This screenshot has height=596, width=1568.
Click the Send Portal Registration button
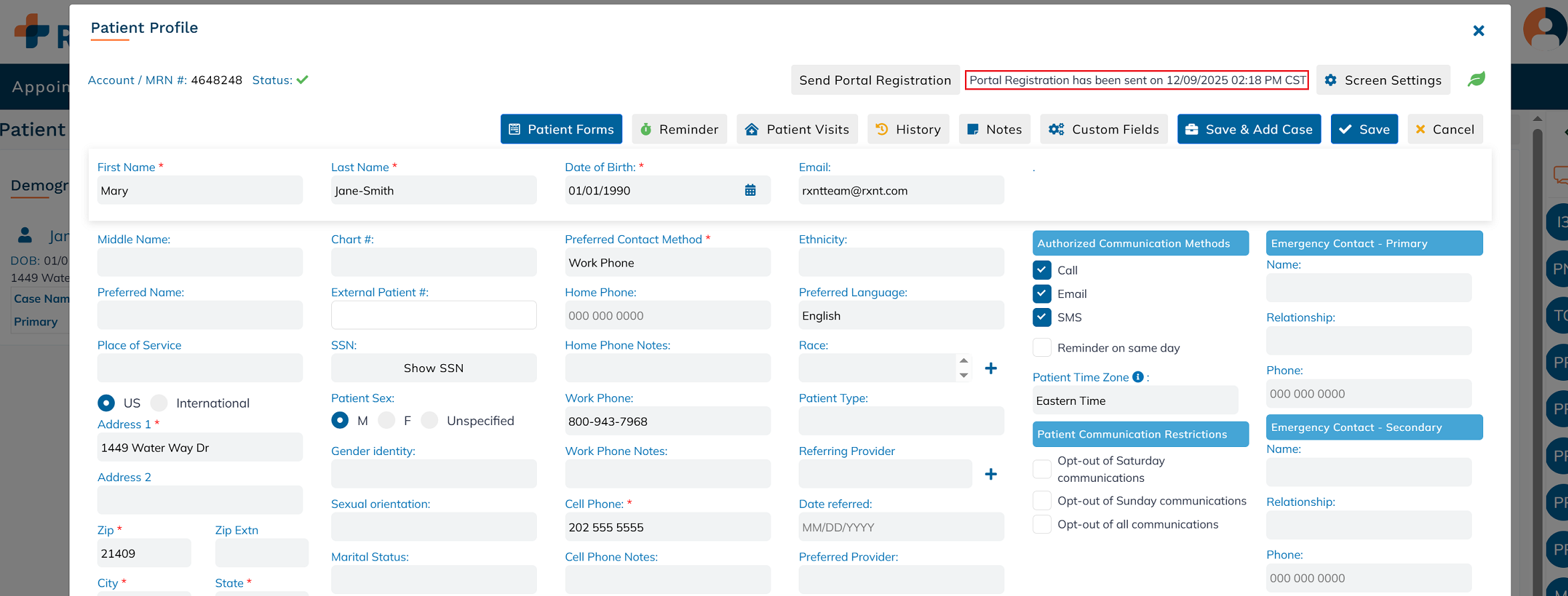(x=875, y=80)
